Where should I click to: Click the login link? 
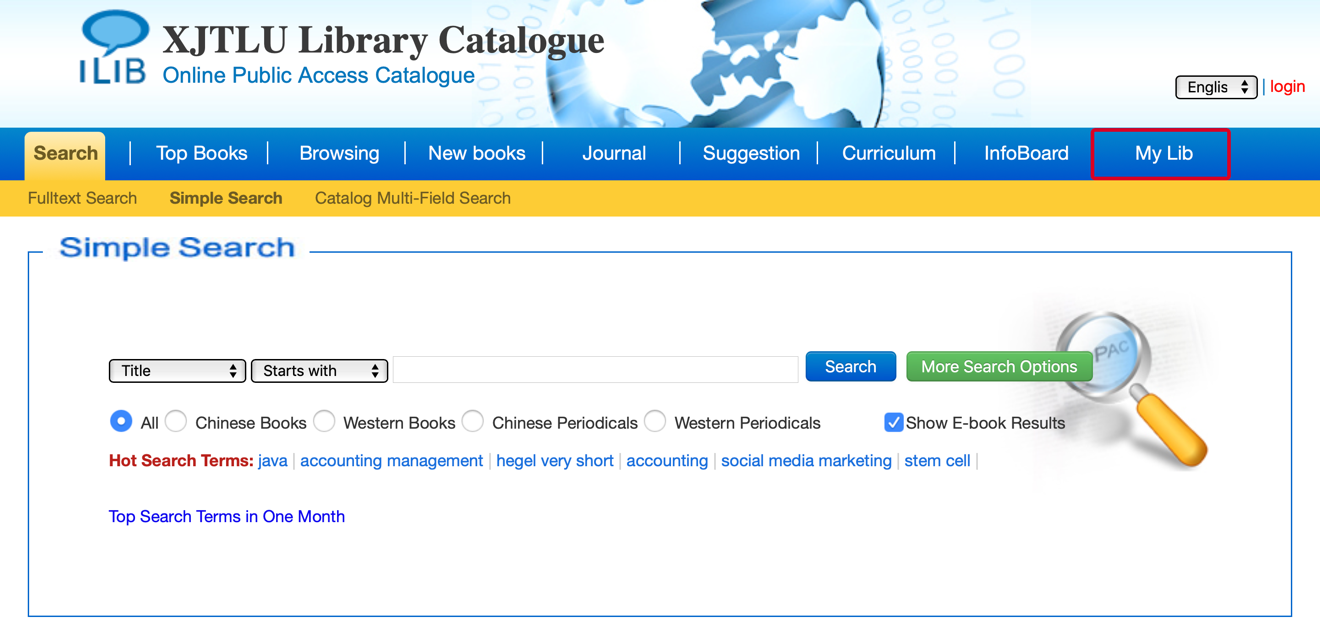point(1288,87)
